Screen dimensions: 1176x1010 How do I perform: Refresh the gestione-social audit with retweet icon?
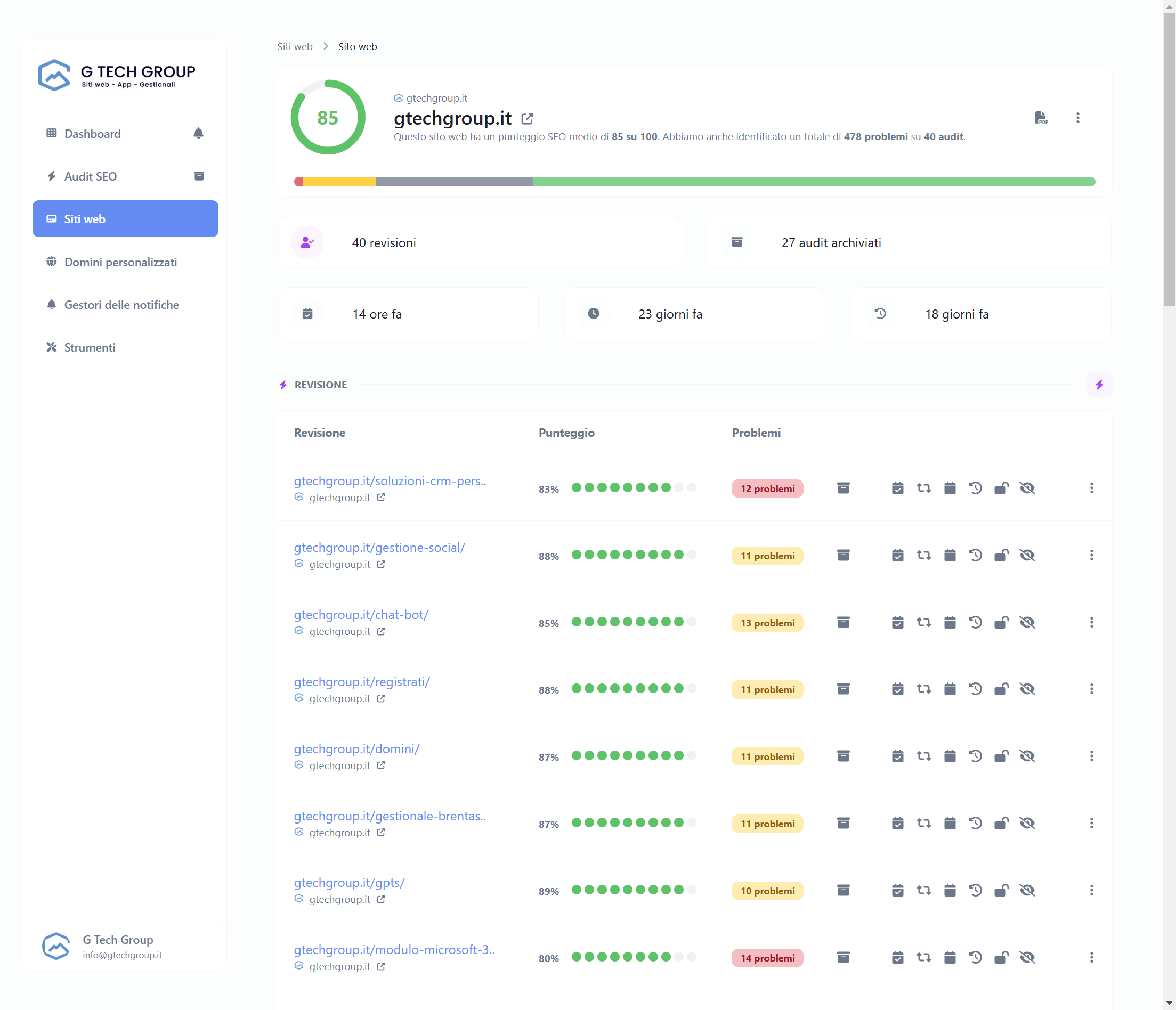[x=923, y=555]
